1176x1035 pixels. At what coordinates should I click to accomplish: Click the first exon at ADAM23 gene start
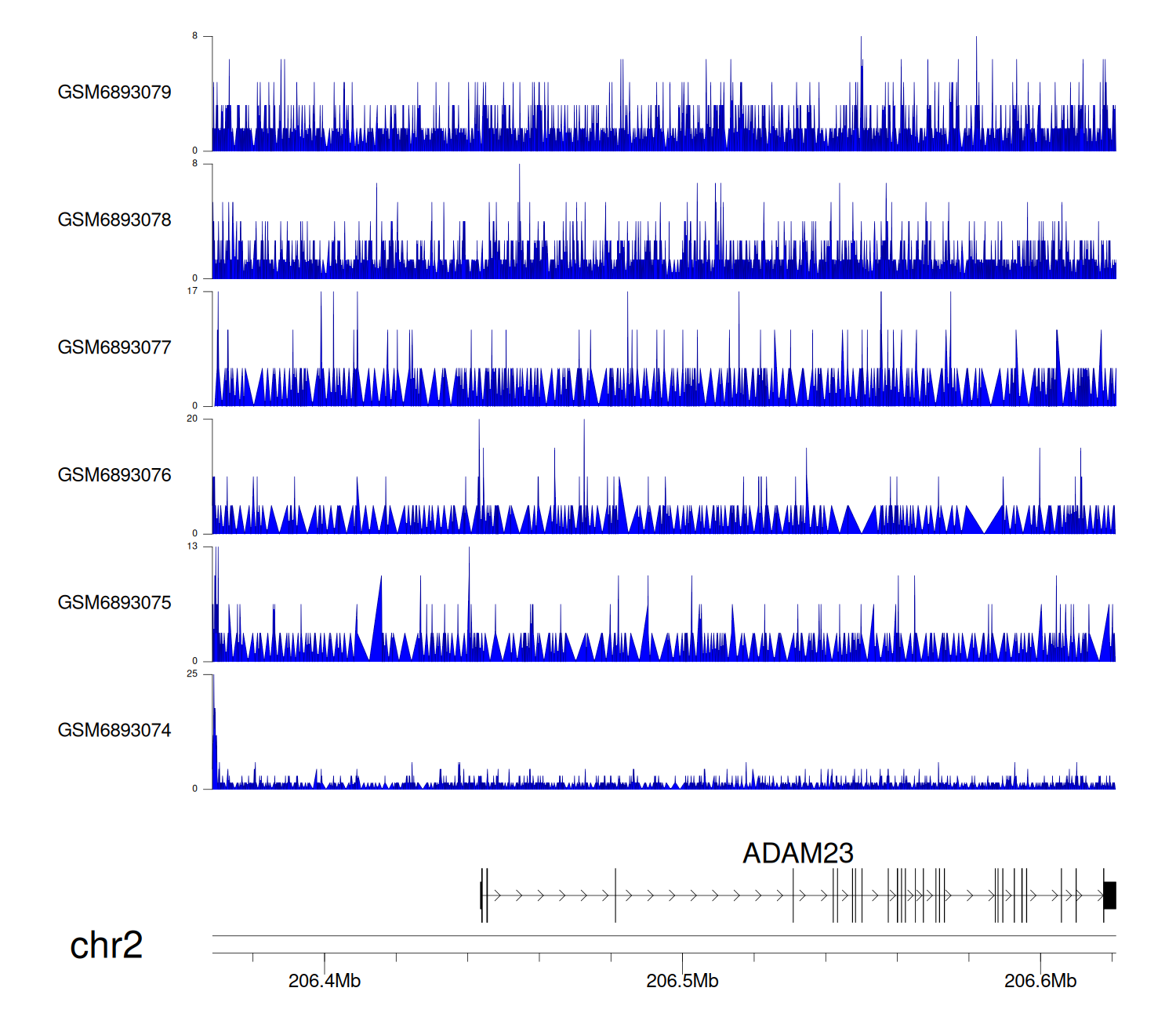(x=482, y=895)
